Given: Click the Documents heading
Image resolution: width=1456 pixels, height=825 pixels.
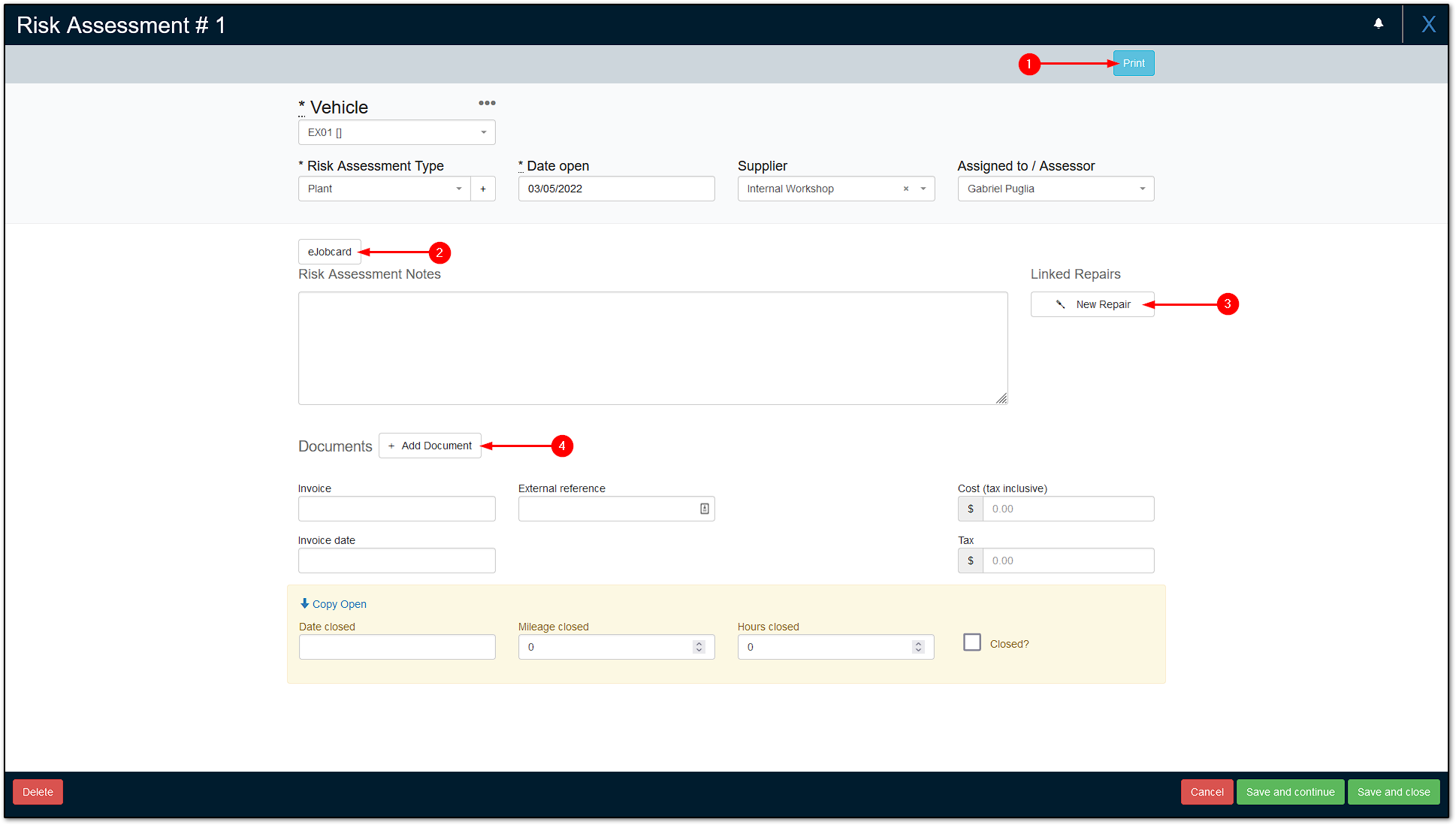Looking at the screenshot, I should (335, 446).
